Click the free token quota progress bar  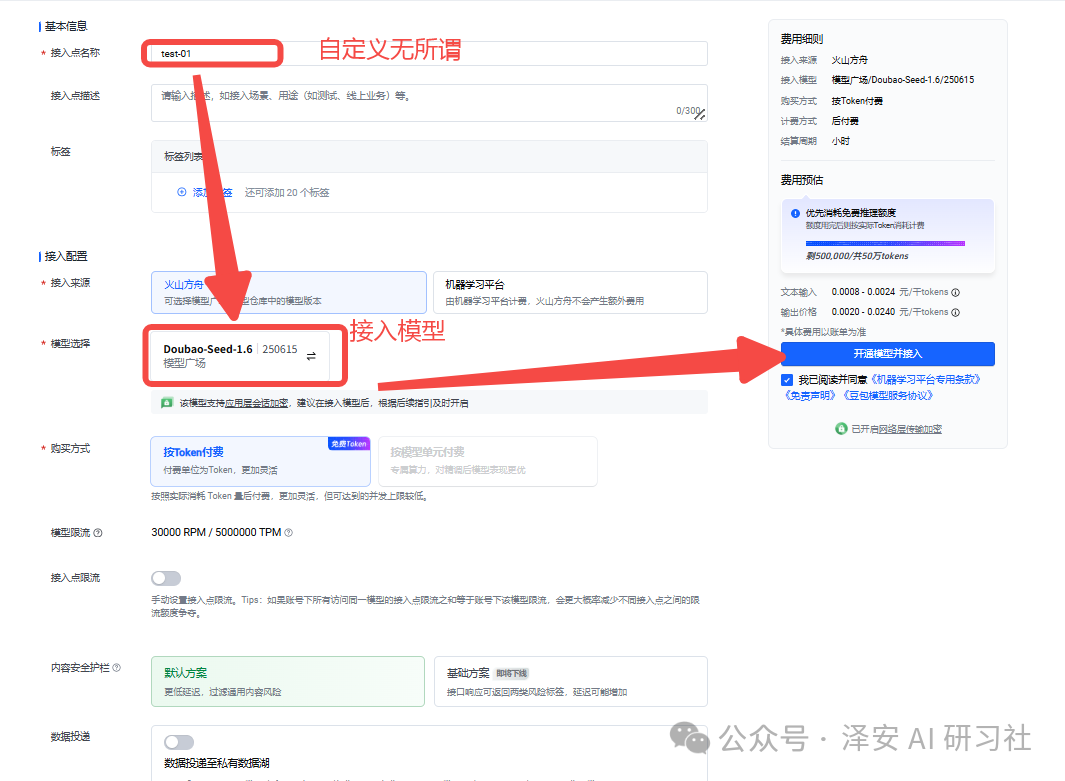(885, 243)
